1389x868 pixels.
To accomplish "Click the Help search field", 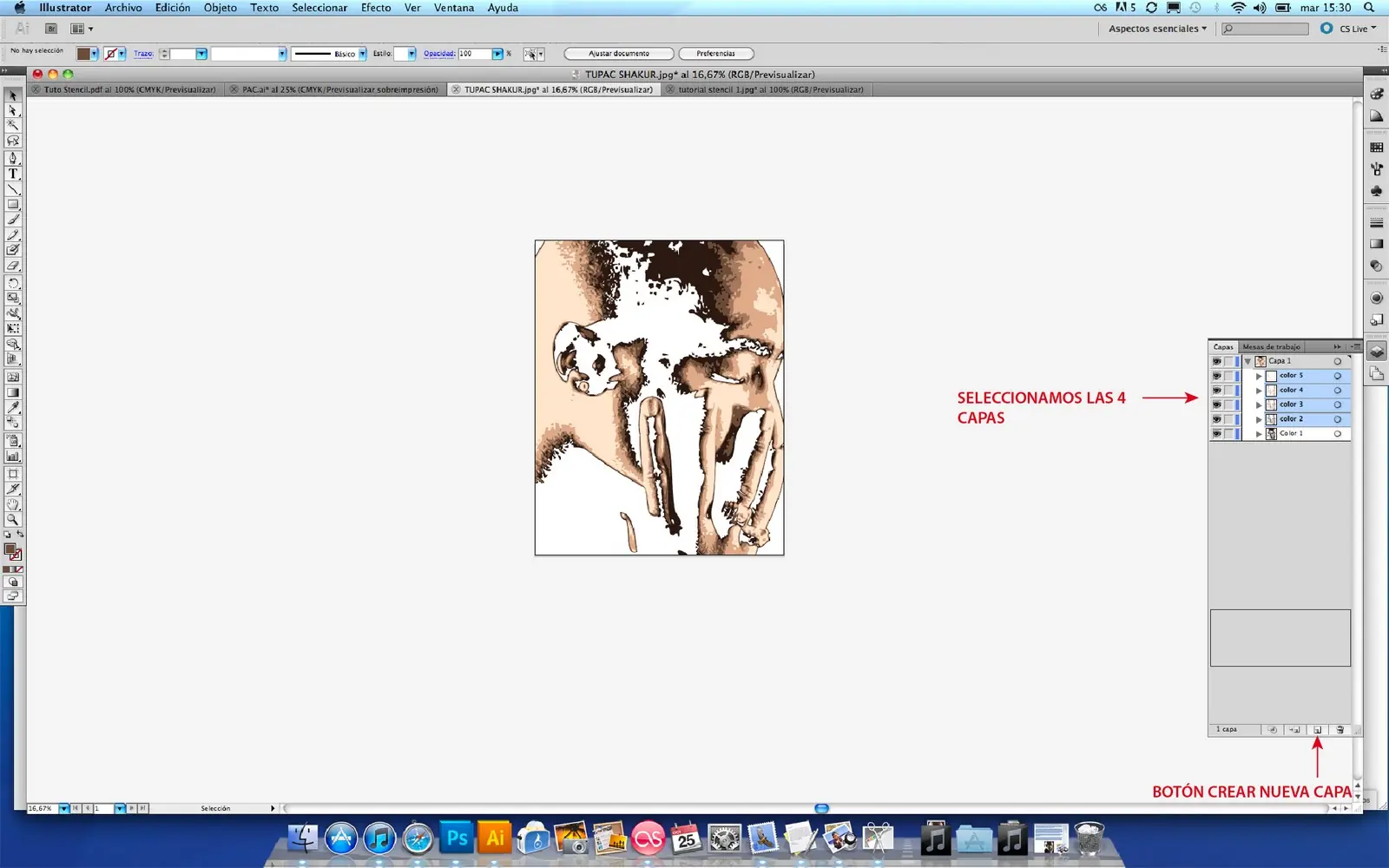I will pos(1265,29).
